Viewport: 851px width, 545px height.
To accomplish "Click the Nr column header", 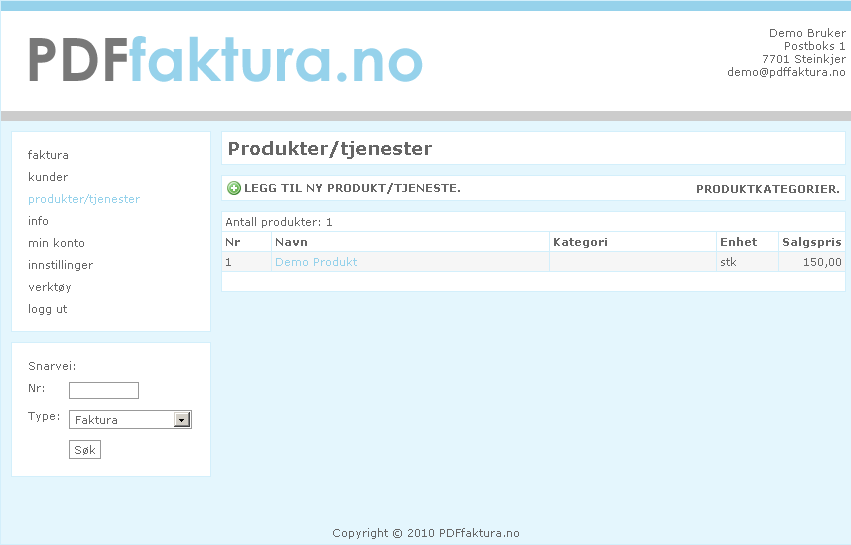I will click(x=246, y=242).
